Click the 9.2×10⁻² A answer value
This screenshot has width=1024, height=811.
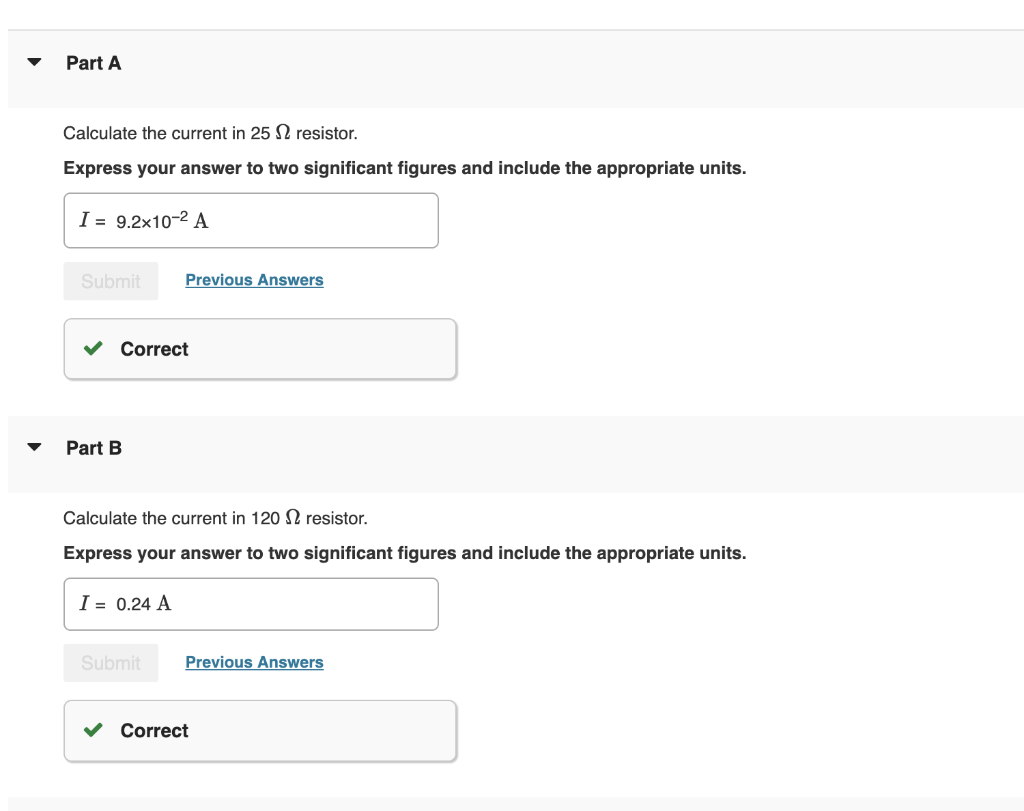tap(162, 221)
